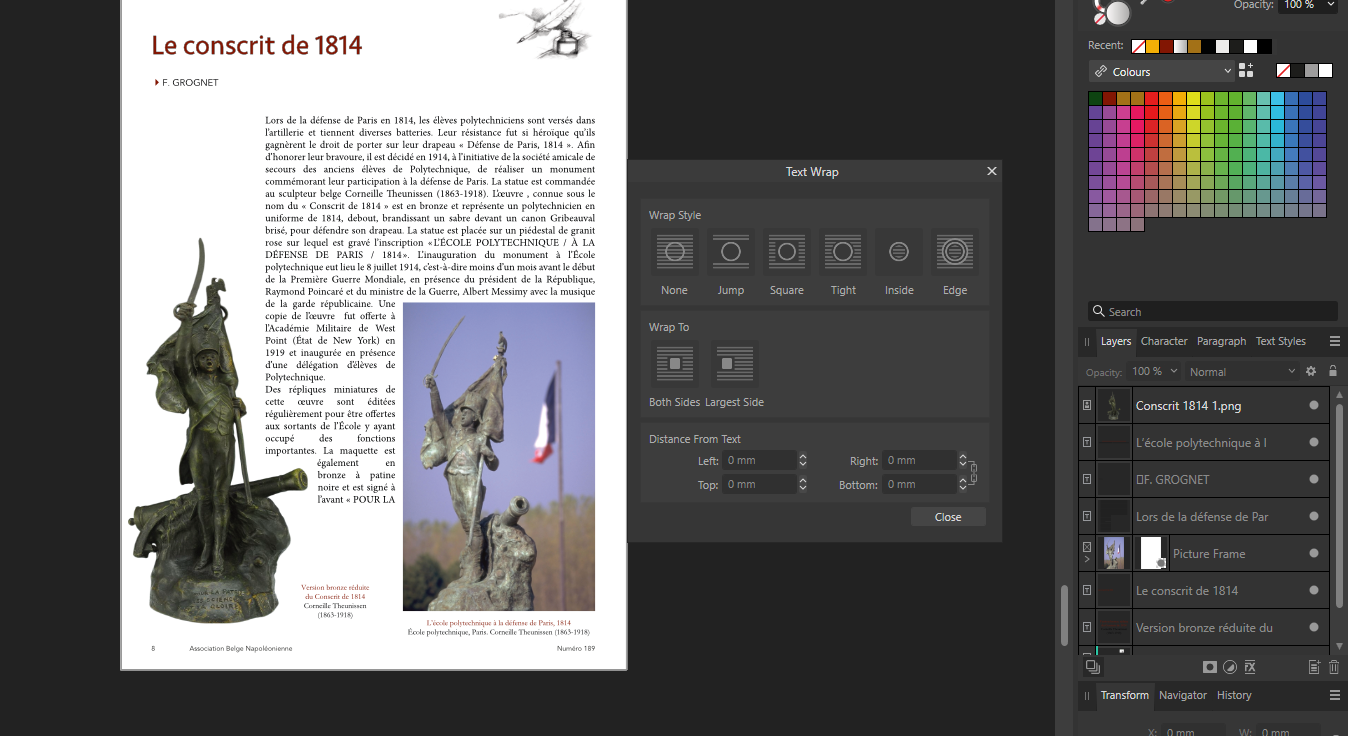
Task: Click the Add Layer icon
Action: [1314, 667]
